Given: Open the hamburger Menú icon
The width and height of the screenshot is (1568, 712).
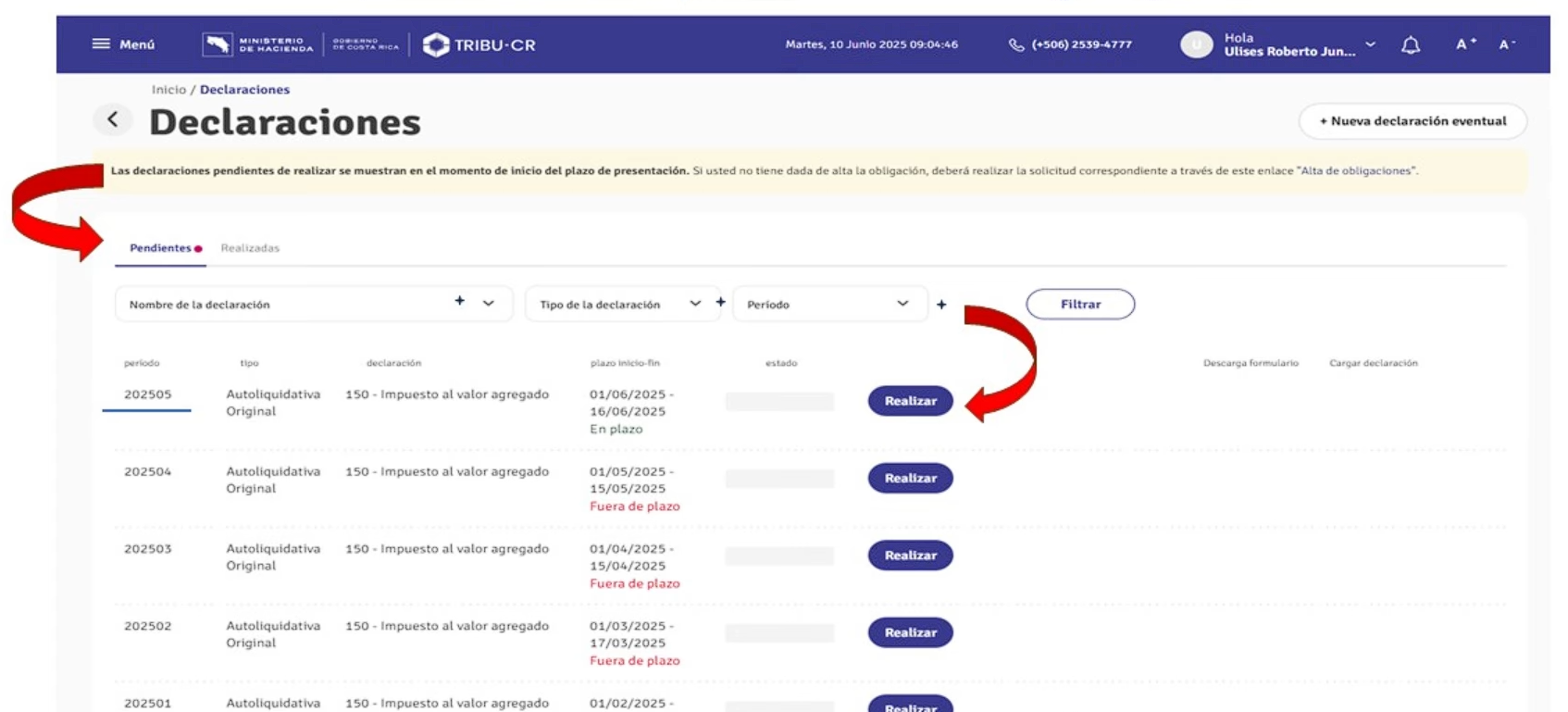Looking at the screenshot, I should [101, 44].
